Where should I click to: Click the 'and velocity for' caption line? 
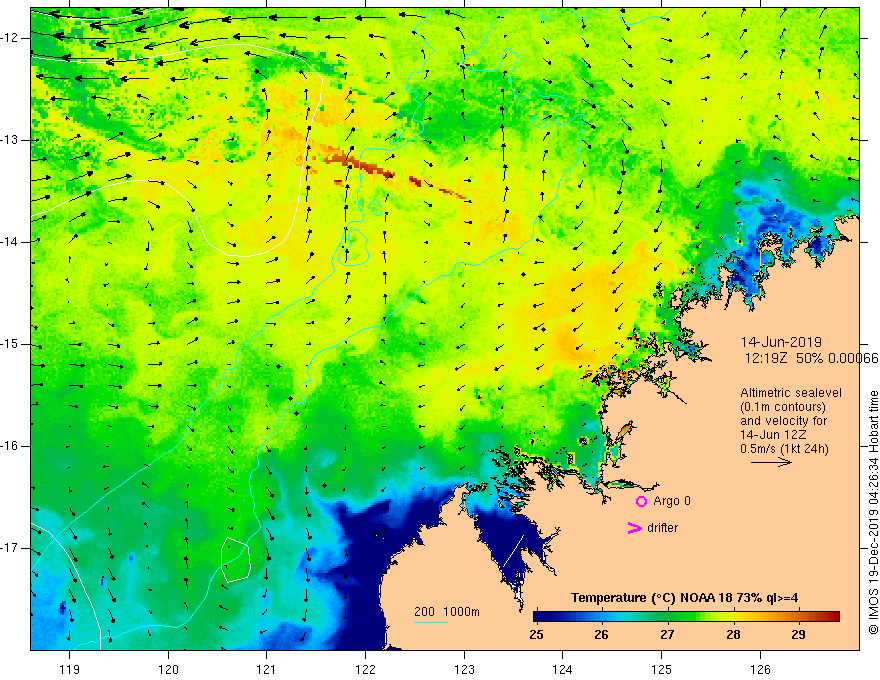click(783, 420)
